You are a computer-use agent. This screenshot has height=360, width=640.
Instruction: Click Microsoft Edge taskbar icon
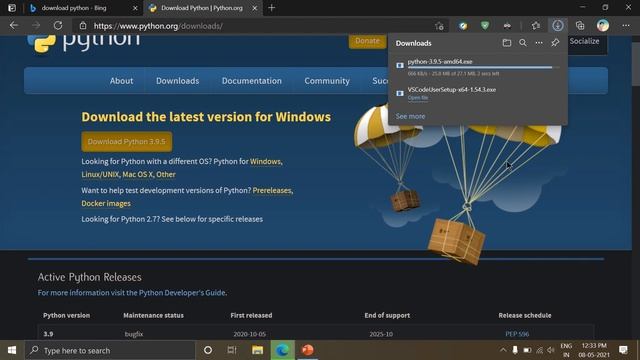282,350
